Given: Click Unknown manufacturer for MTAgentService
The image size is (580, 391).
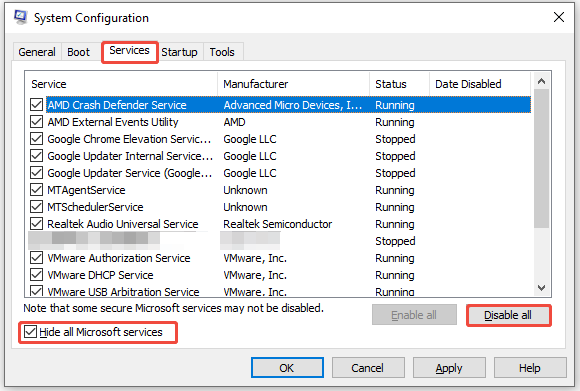Looking at the screenshot, I should (x=245, y=190).
